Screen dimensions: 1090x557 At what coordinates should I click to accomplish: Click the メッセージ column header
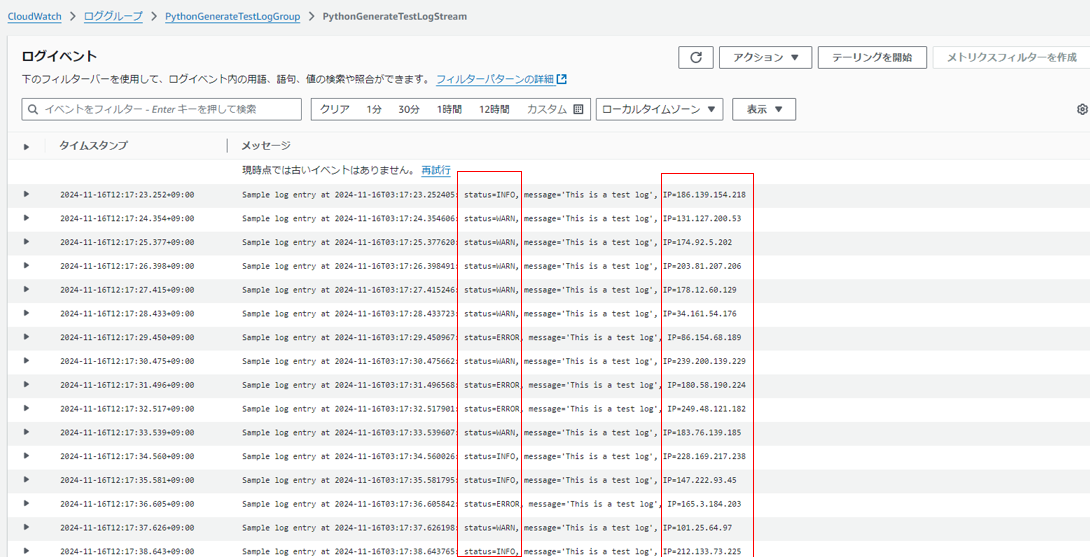(x=266, y=146)
